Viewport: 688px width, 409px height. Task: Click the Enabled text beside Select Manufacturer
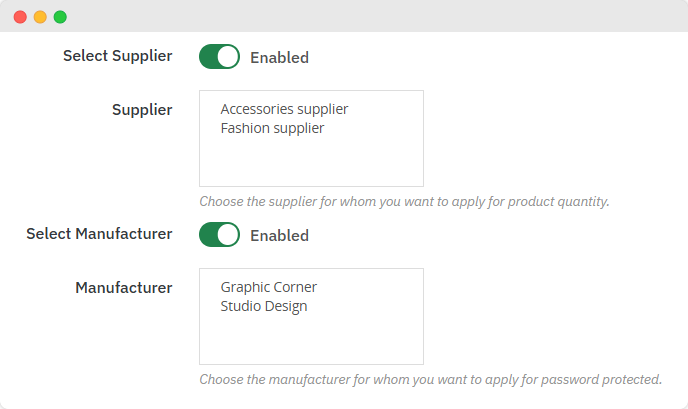click(x=279, y=236)
